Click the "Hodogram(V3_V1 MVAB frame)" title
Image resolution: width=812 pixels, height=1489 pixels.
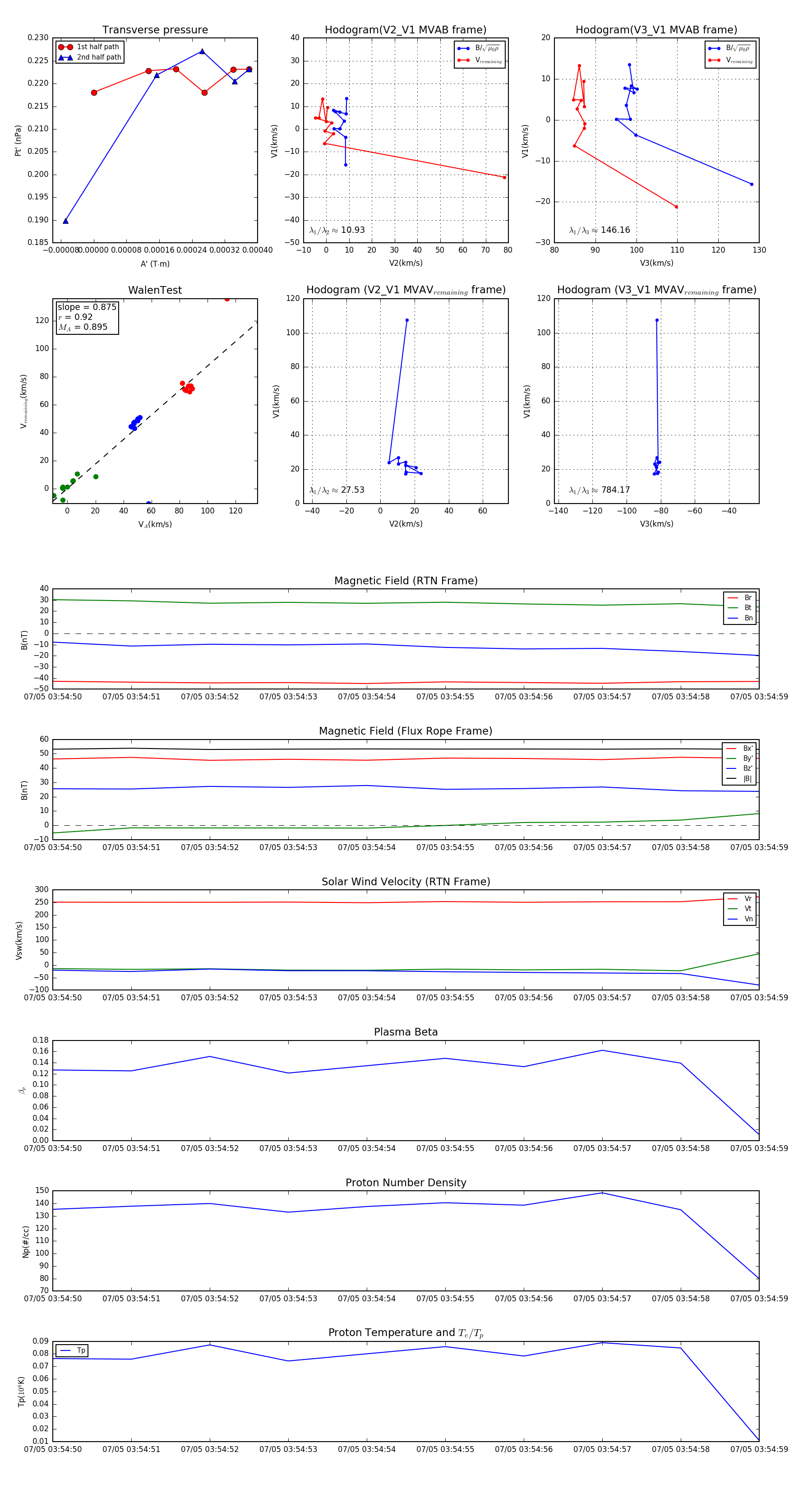[656, 30]
